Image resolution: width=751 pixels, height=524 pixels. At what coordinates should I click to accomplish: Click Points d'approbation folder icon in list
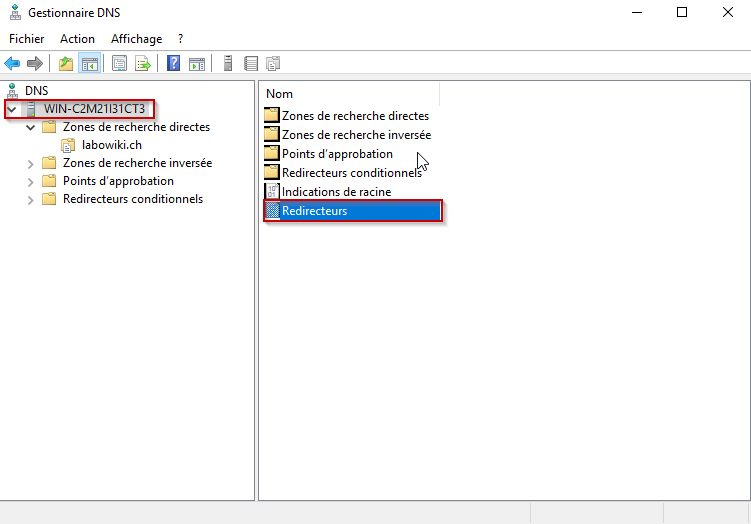coord(272,154)
